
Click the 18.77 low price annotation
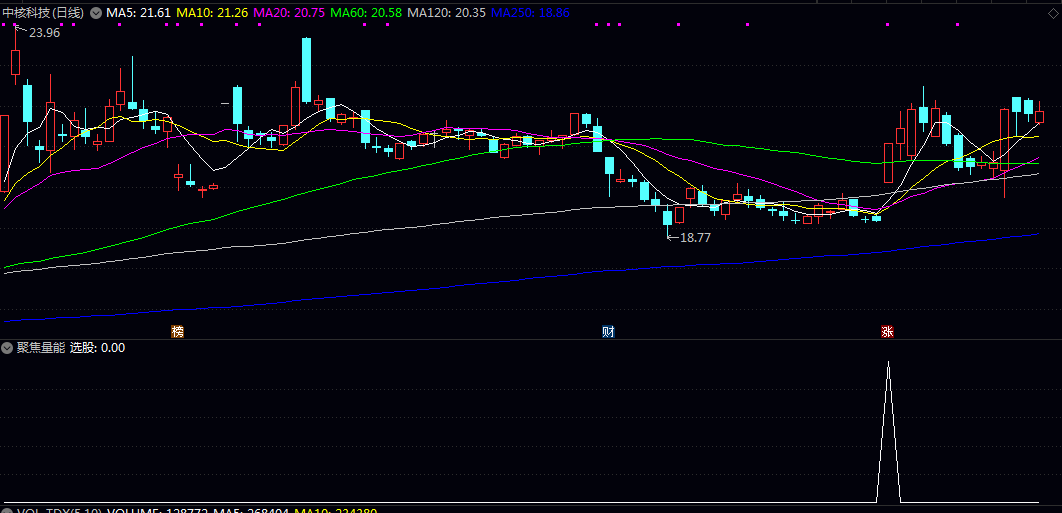point(694,238)
